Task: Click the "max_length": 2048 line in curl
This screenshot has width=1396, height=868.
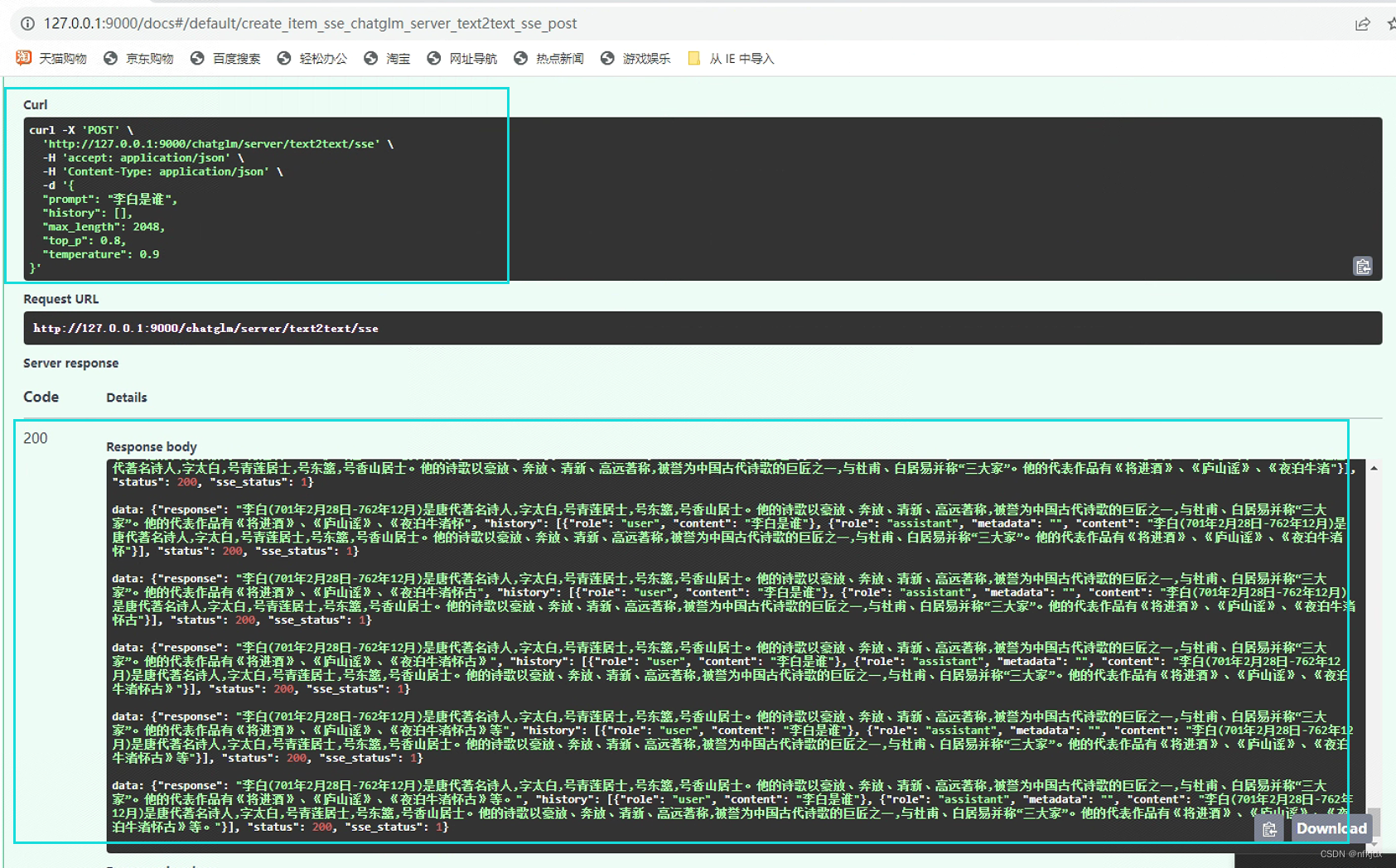Action: coord(104,227)
